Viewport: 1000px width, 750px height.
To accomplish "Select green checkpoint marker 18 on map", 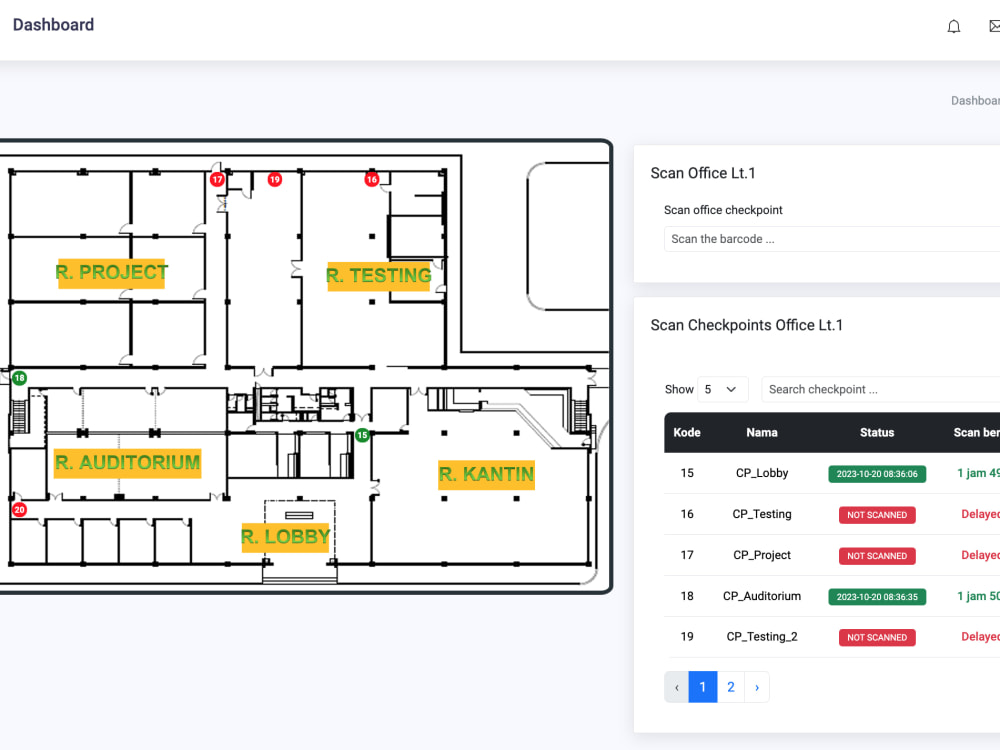I will point(20,378).
